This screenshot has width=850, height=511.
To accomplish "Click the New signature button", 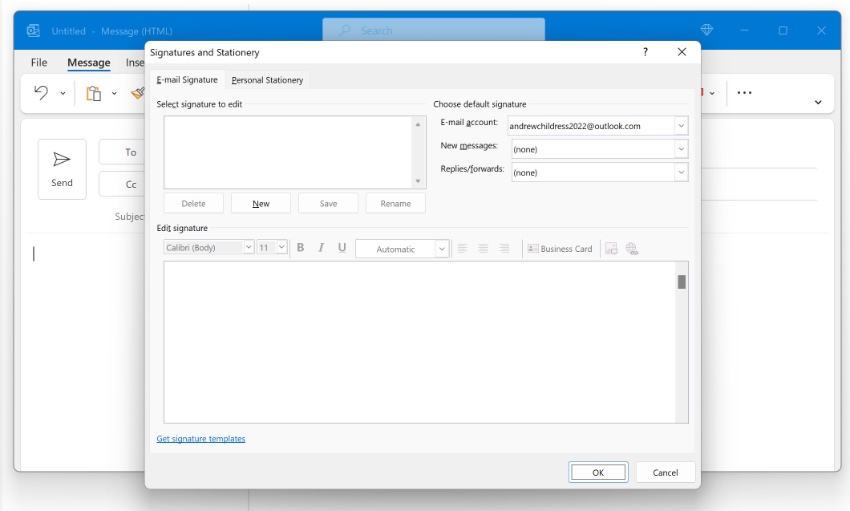I will point(261,203).
